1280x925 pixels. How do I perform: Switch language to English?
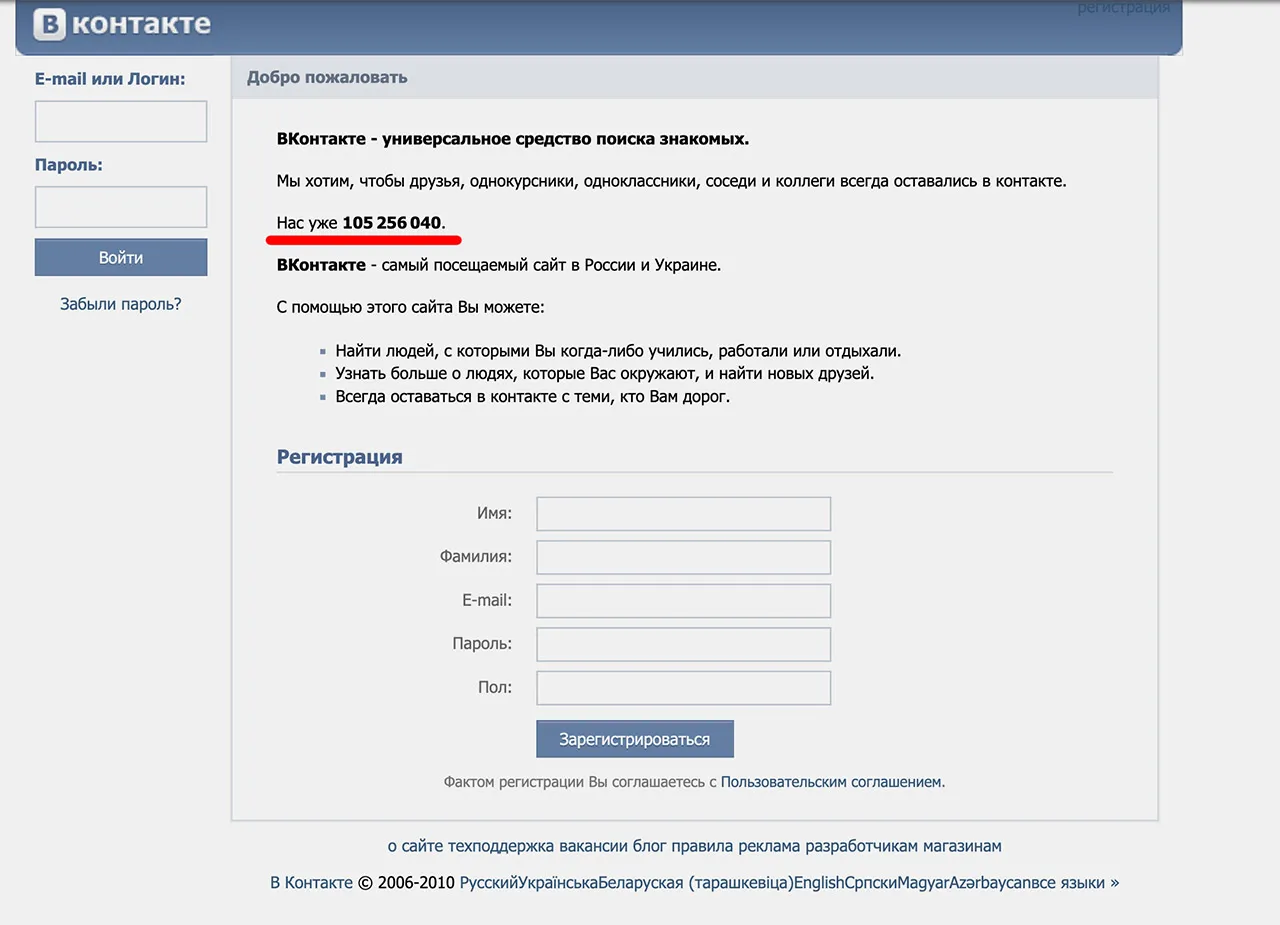pyautogui.click(x=819, y=883)
